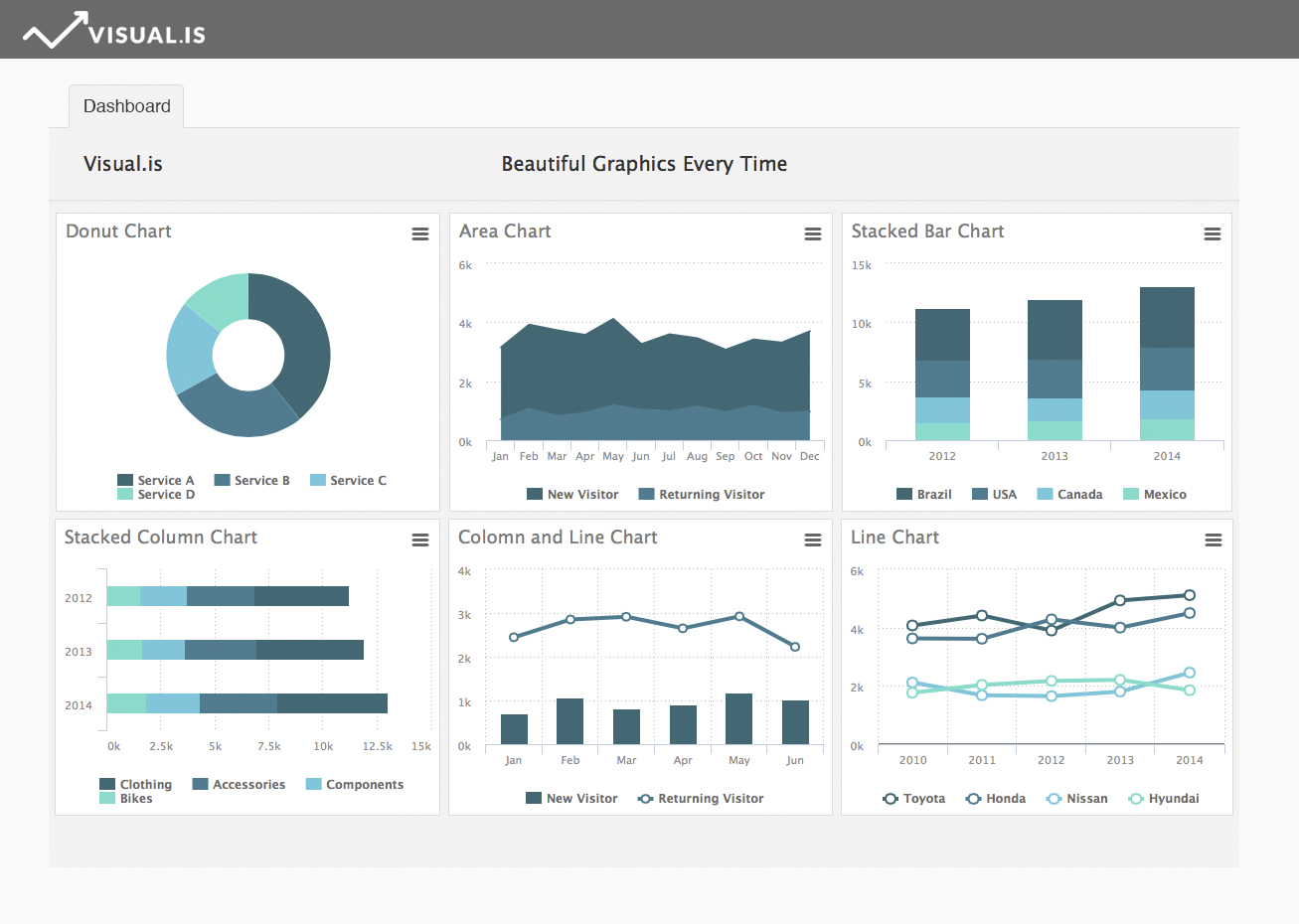Toggle Components series legend

click(355, 784)
